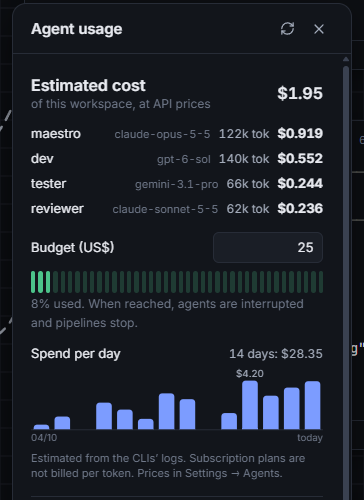Select today's bar in spend chart
Image resolution: width=364 pixels, height=500 pixels.
[313, 405]
